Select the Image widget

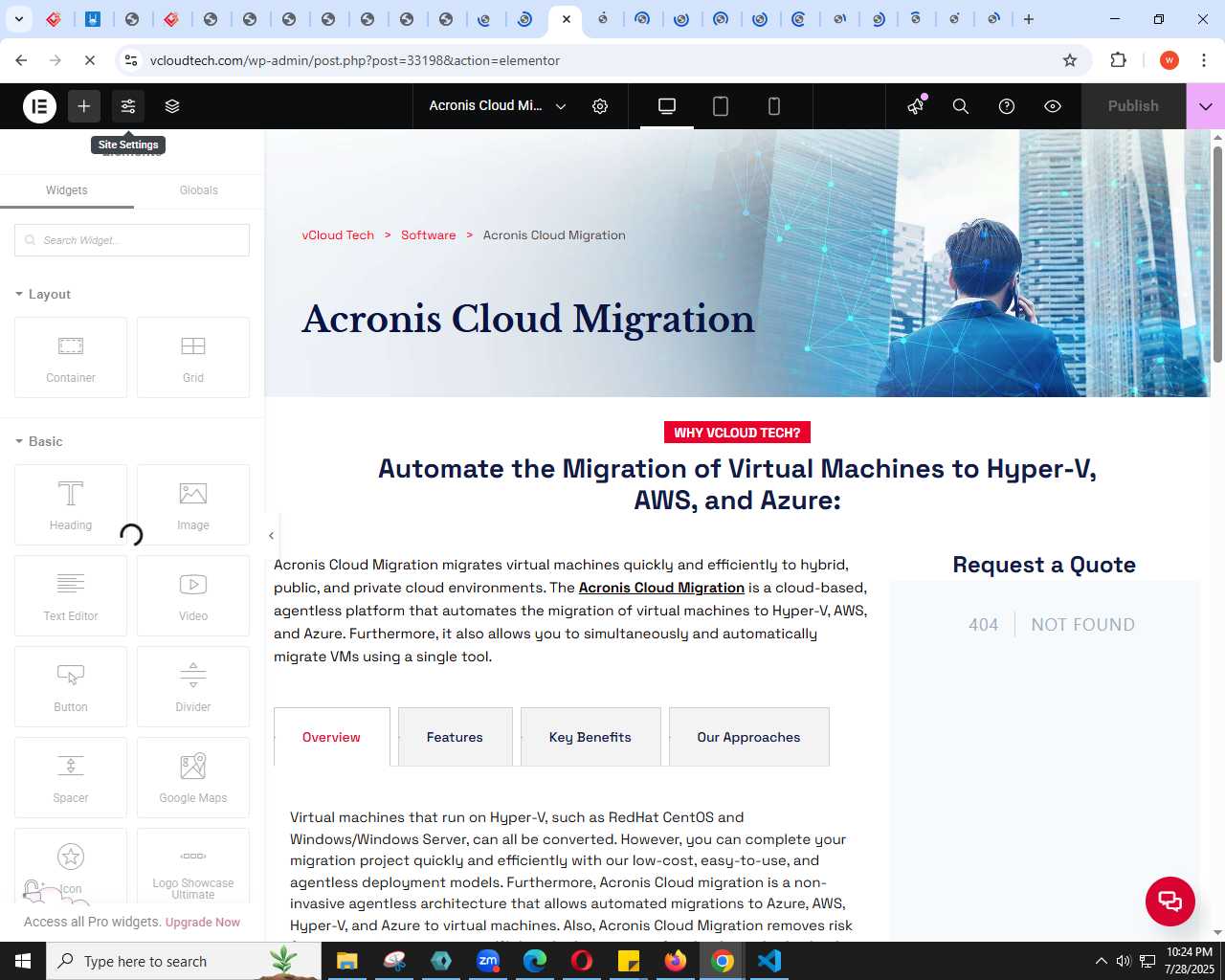pyautogui.click(x=193, y=505)
